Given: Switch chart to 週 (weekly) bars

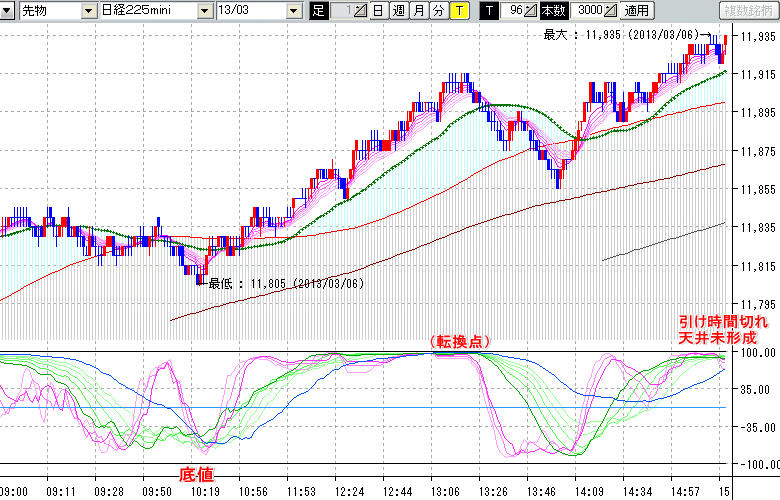Looking at the screenshot, I should click(x=398, y=11).
